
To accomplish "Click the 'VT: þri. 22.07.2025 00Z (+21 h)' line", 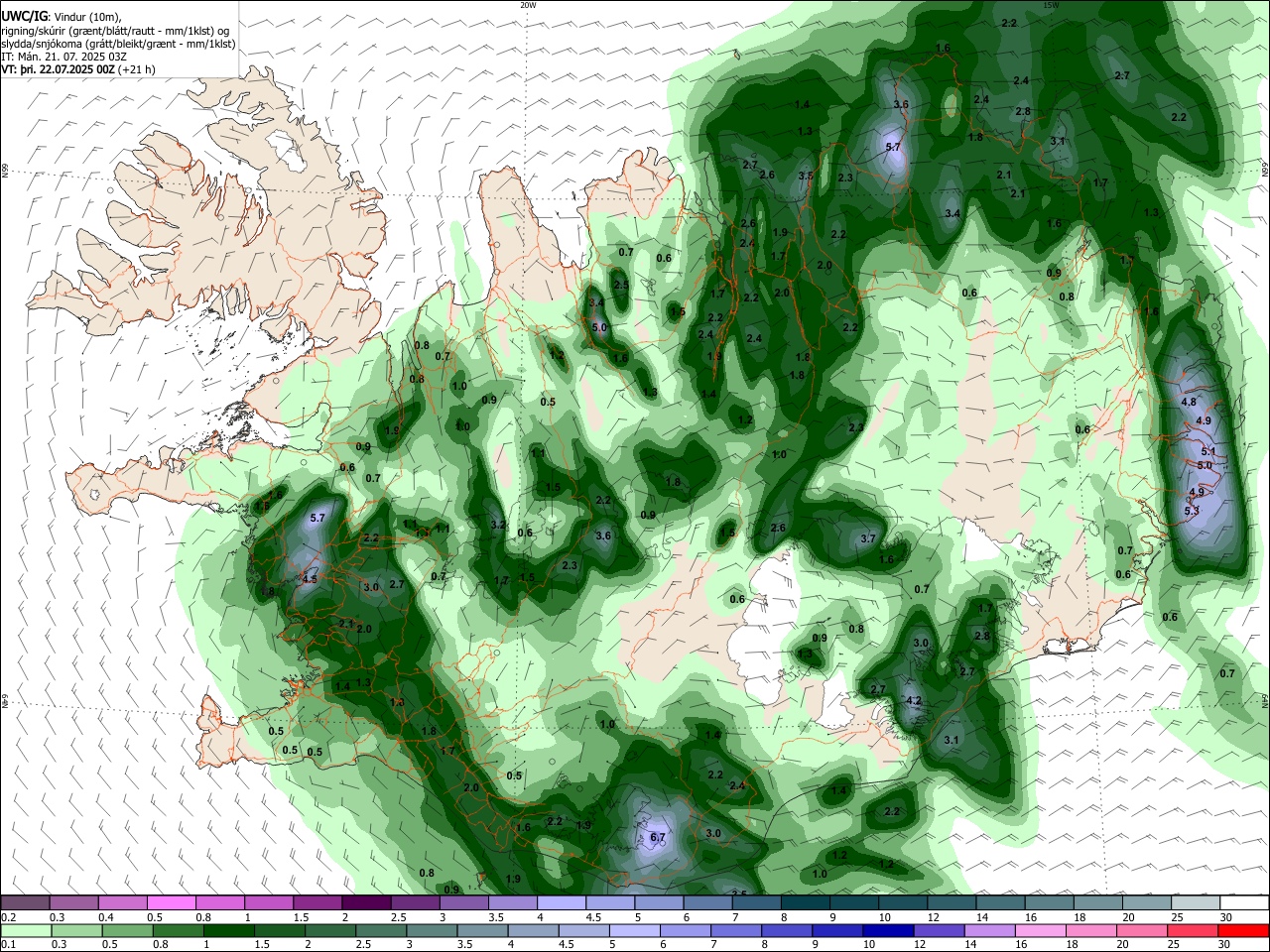I will (78, 69).
